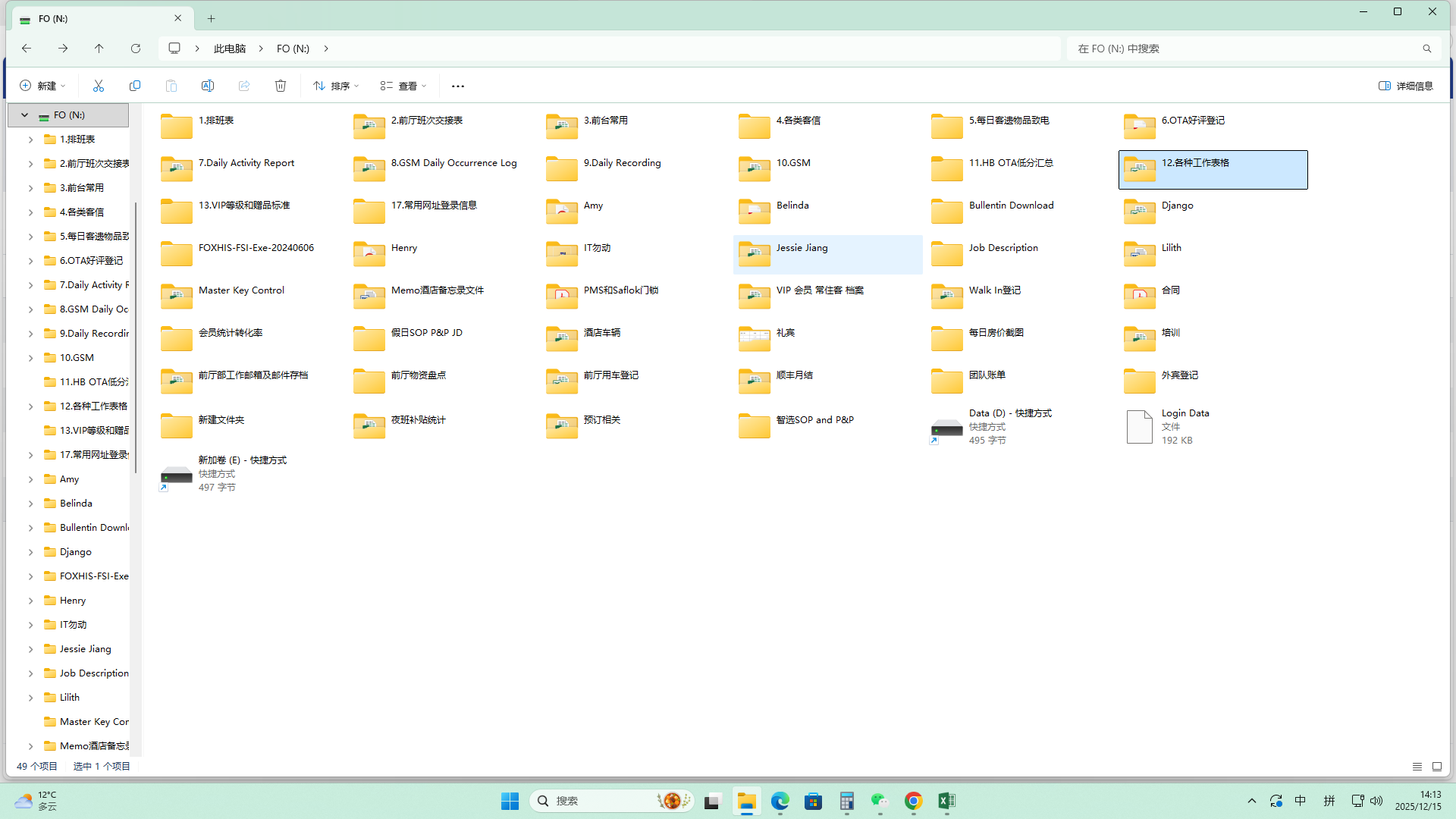Viewport: 1456px width, 819px height.
Task: Go up one folder level arrow
Action: 99,49
